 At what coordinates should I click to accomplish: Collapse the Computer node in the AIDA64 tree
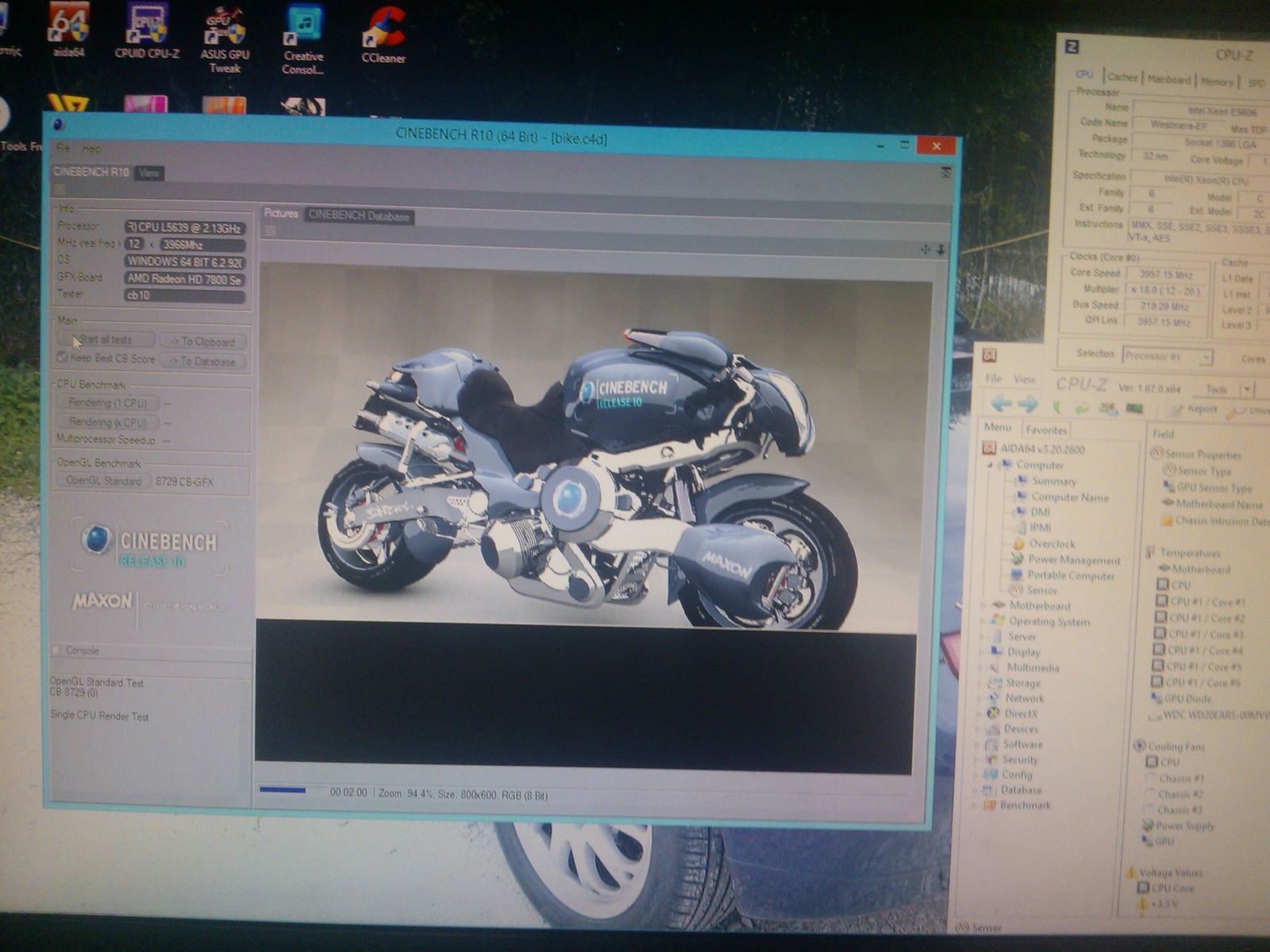tap(990, 465)
